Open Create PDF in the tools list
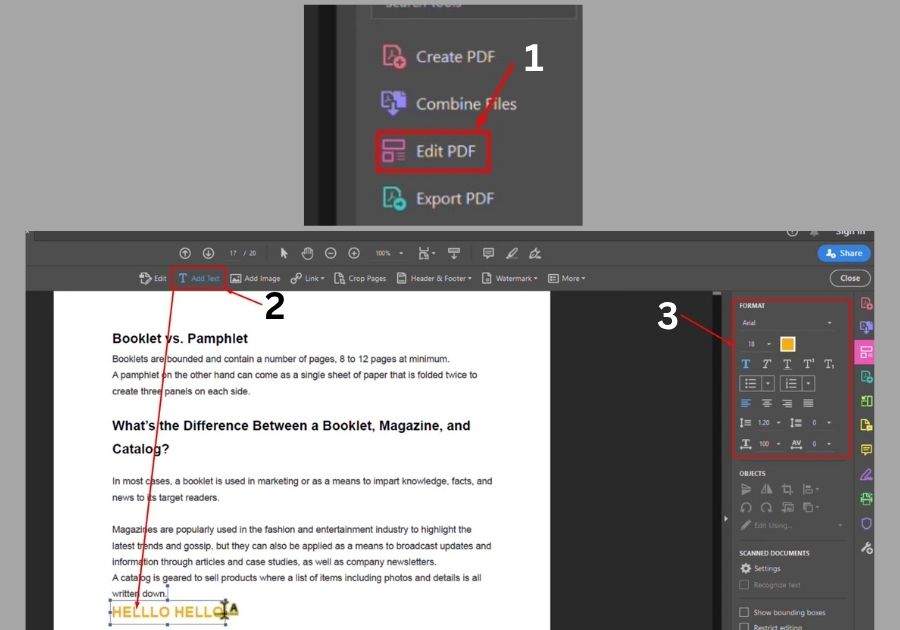Image resolution: width=900 pixels, height=630 pixels. click(439, 57)
